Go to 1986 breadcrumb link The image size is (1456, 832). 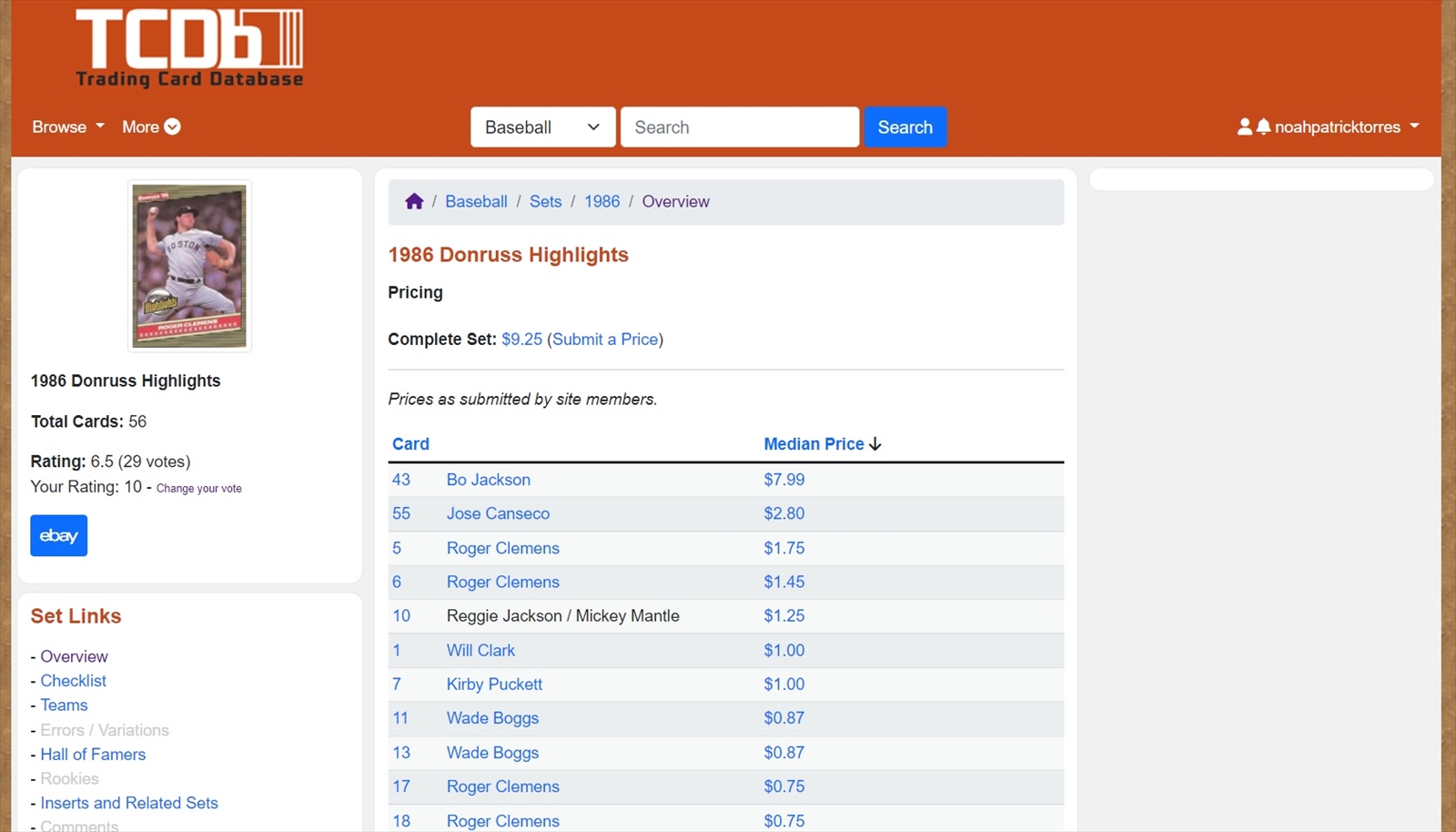602,201
